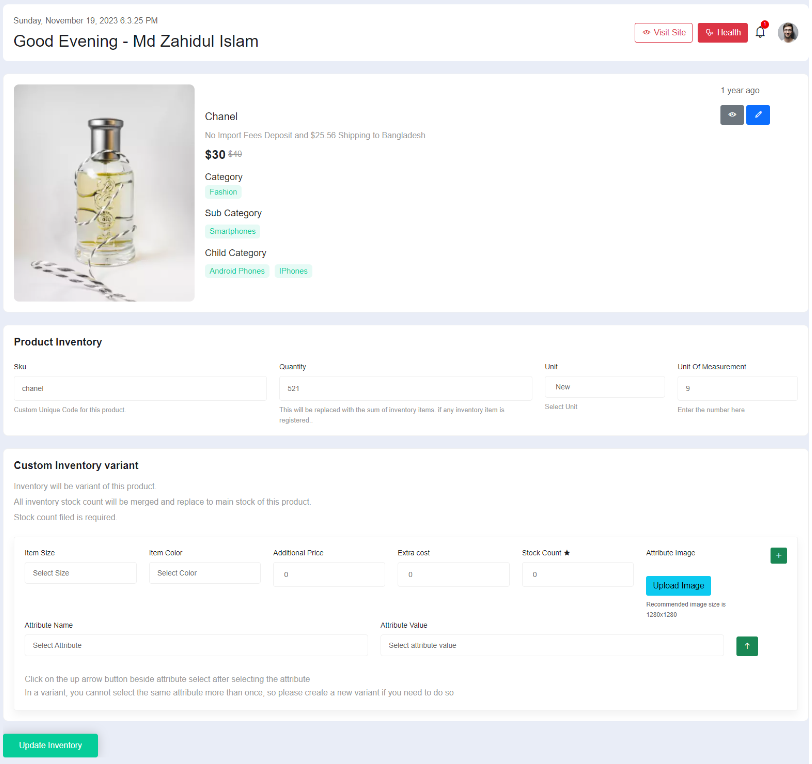Image resolution: width=812 pixels, height=764 pixels.
Task: Add attribute with the green up arrow button
Action: click(747, 646)
